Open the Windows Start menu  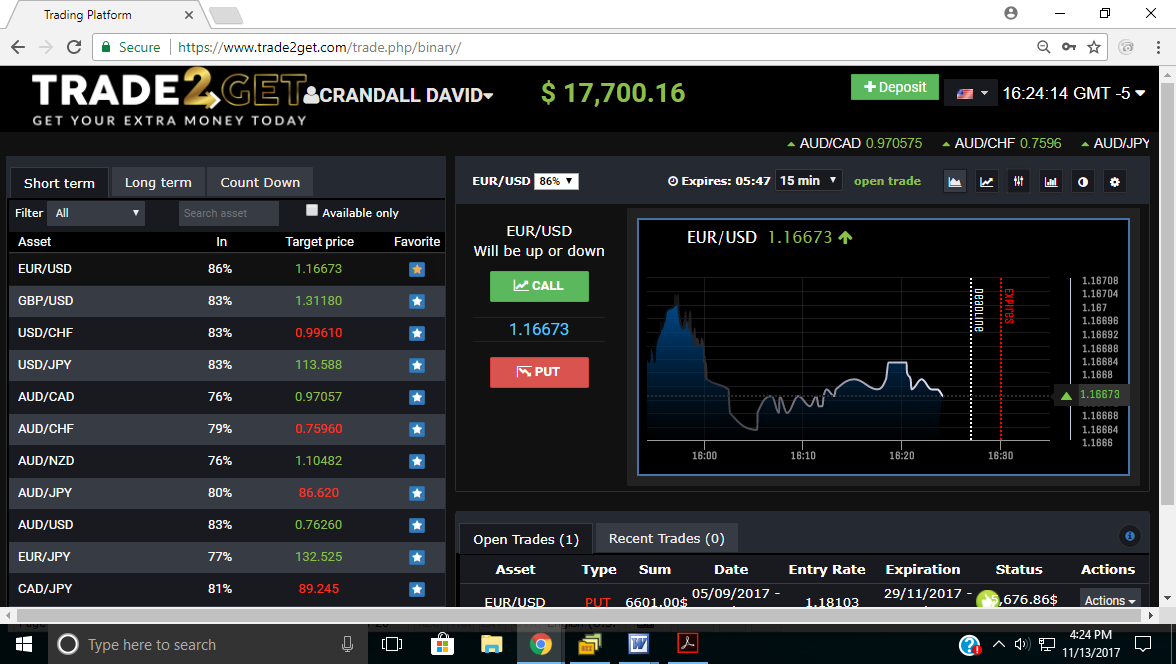coord(24,644)
